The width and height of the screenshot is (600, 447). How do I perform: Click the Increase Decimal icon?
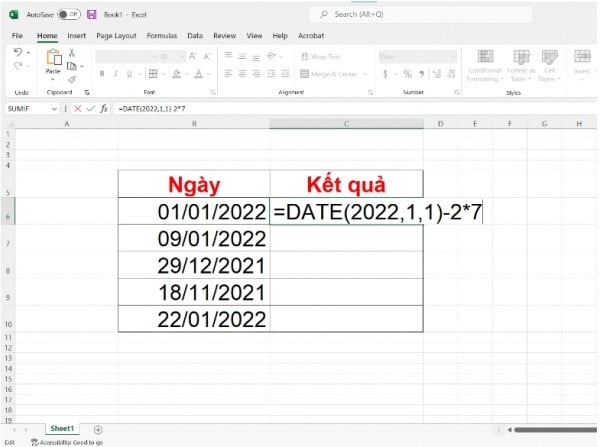pyautogui.click(x=437, y=74)
